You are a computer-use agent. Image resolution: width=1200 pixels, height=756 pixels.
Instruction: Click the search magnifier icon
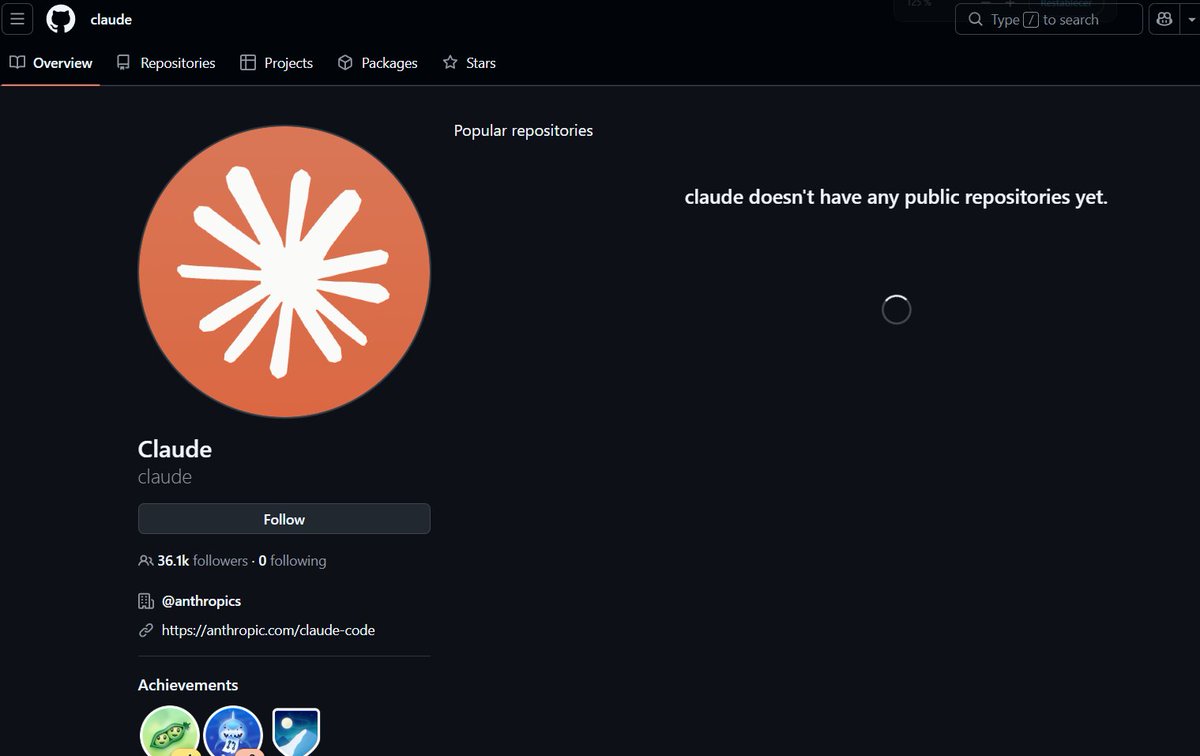coord(976,19)
